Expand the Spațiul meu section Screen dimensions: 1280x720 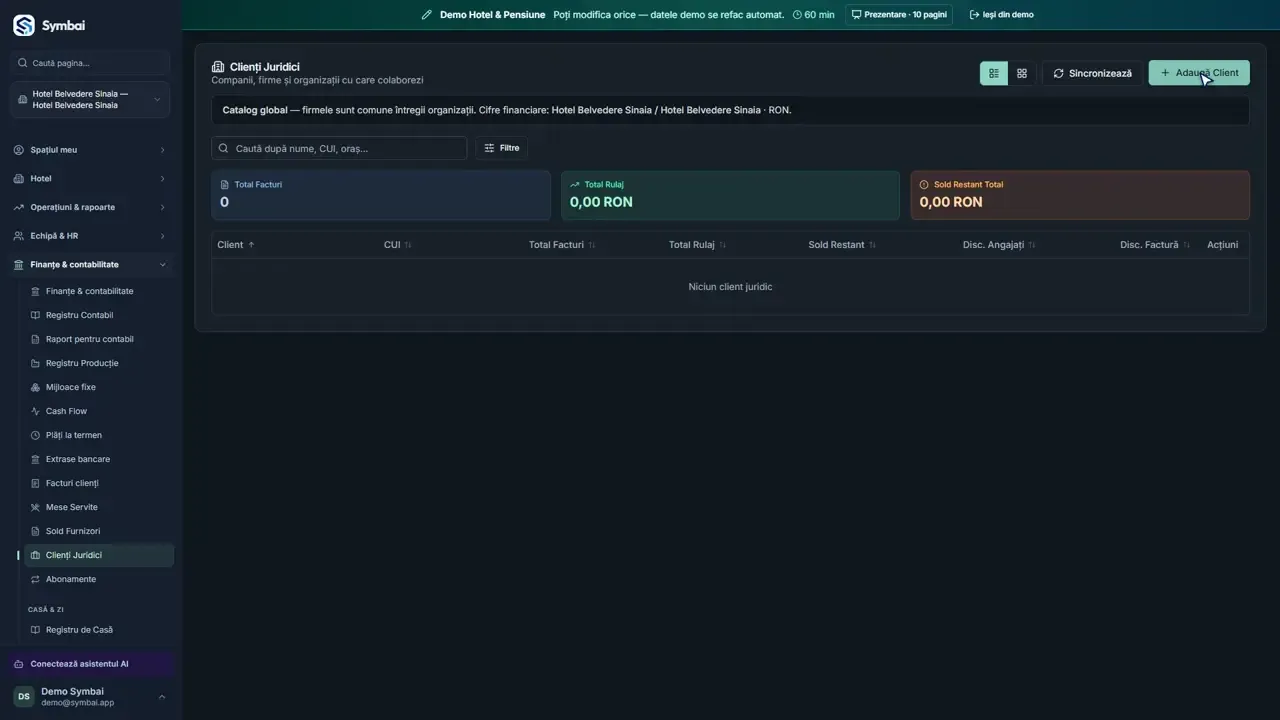90,150
